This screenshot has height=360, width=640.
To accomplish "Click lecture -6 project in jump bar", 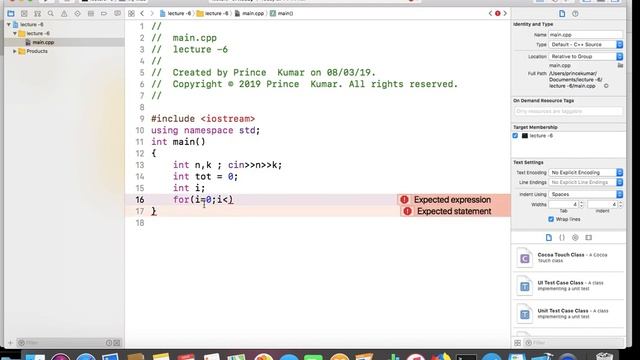I will tap(176, 13).
